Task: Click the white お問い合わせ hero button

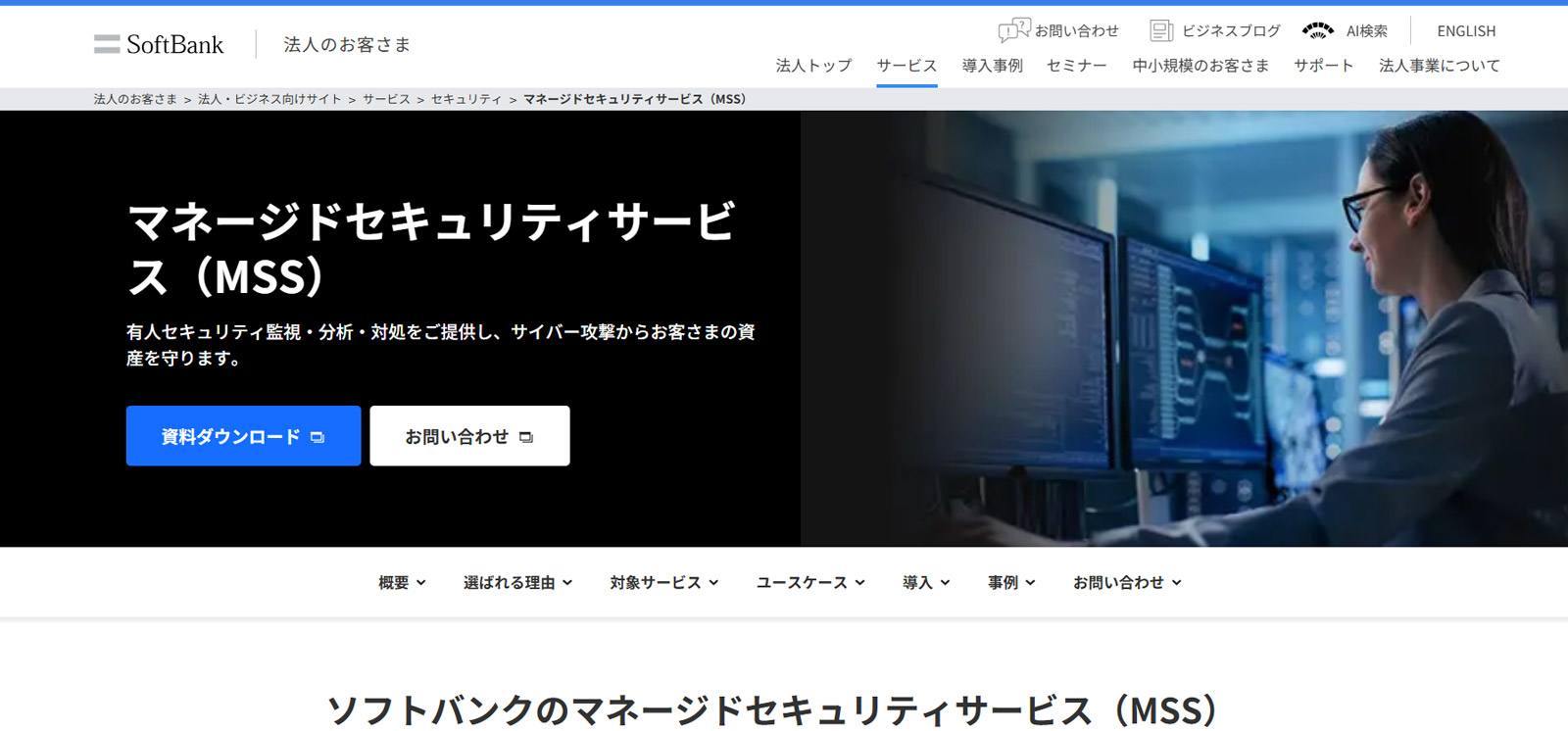Action: [469, 436]
